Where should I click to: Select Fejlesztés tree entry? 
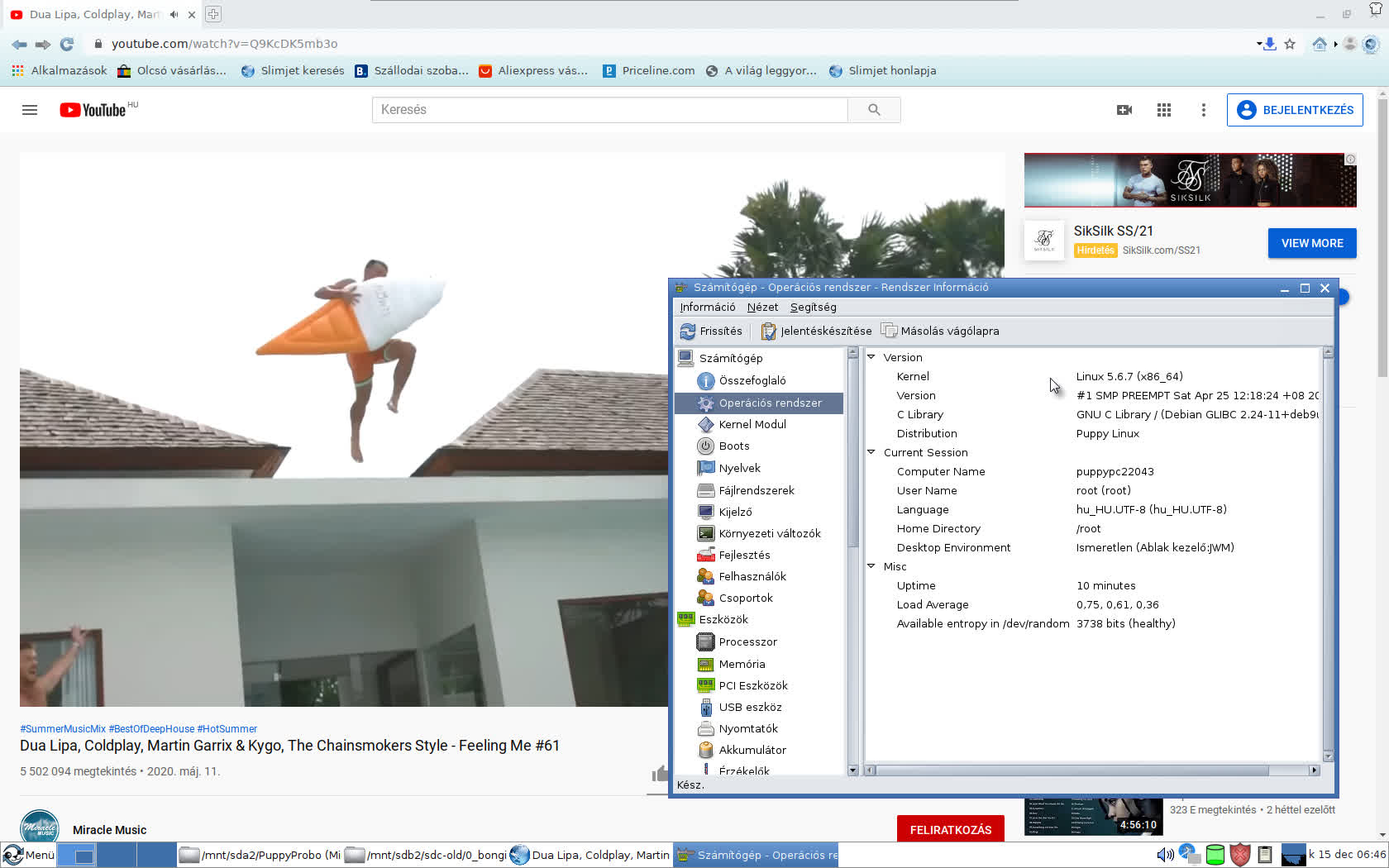click(743, 555)
